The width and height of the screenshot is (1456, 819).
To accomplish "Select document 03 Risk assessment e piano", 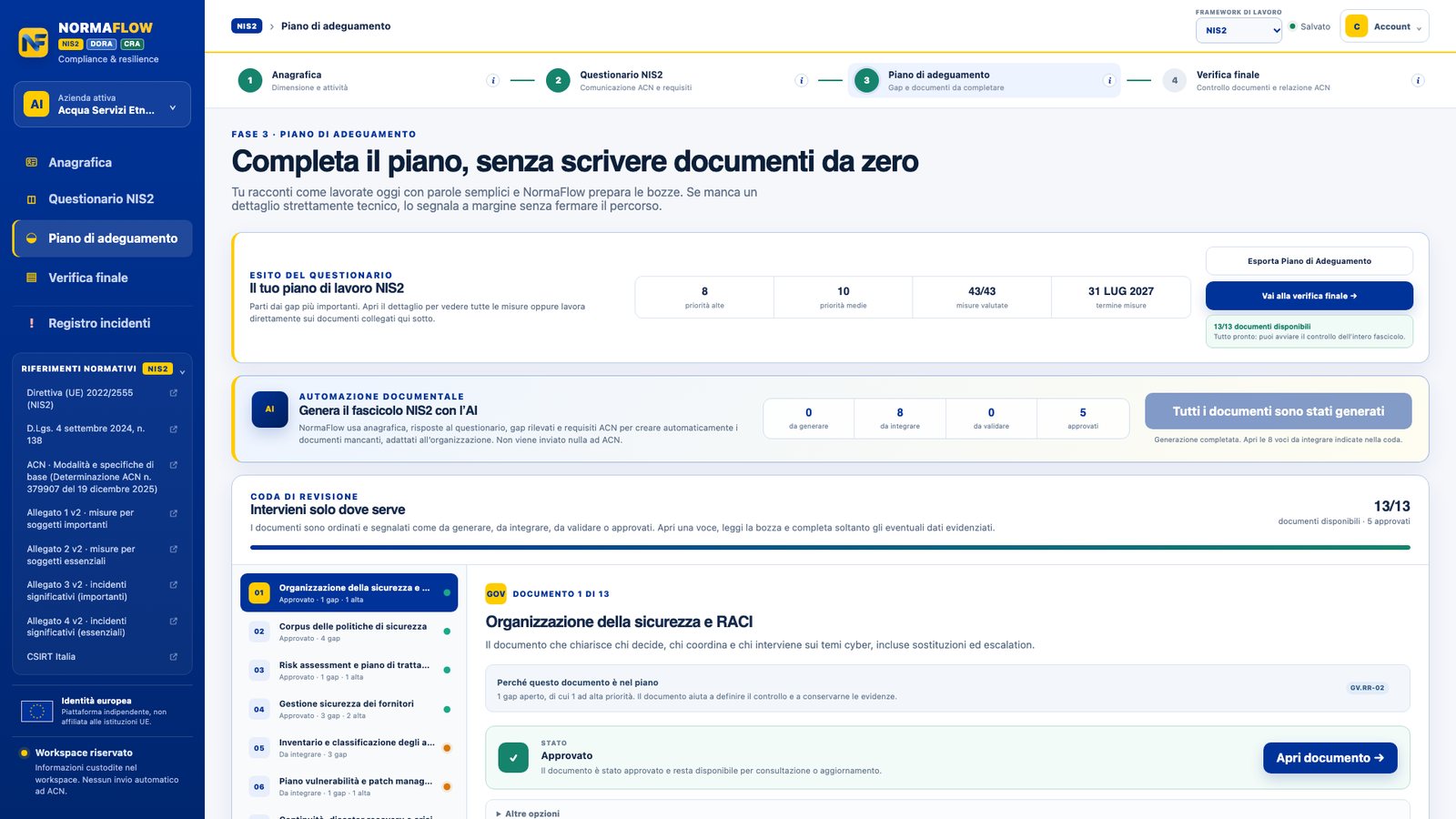I will pyautogui.click(x=349, y=671).
